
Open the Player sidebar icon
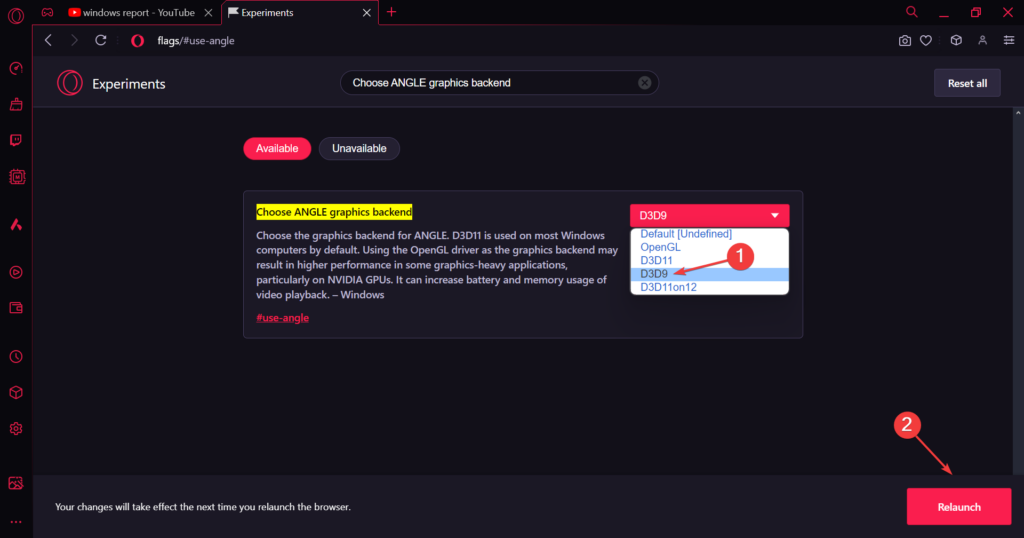[x=16, y=272]
